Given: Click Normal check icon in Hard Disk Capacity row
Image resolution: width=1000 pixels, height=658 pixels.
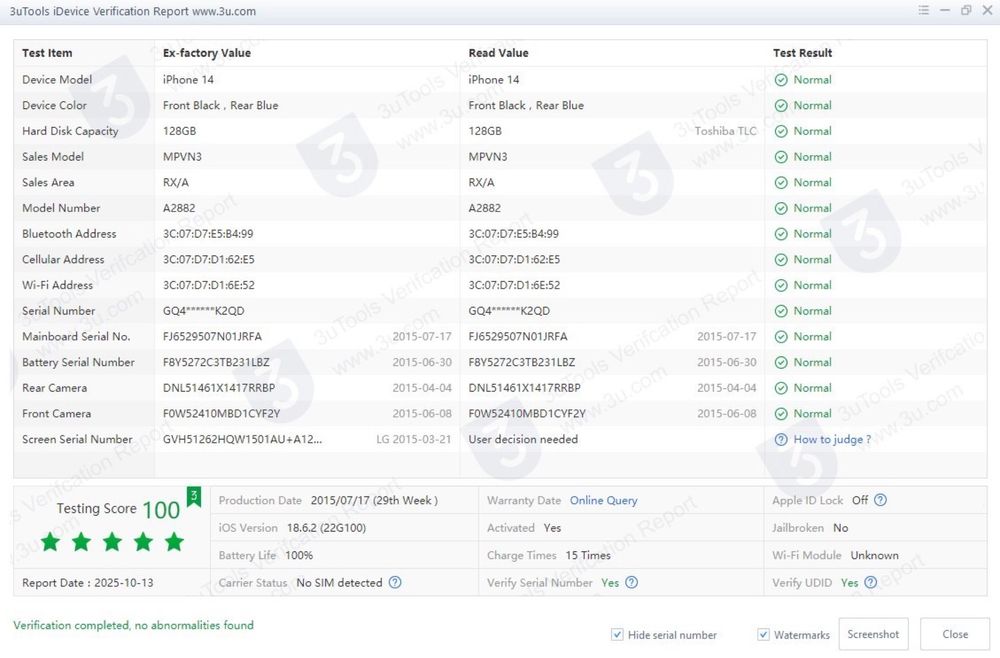Looking at the screenshot, I should tap(781, 131).
